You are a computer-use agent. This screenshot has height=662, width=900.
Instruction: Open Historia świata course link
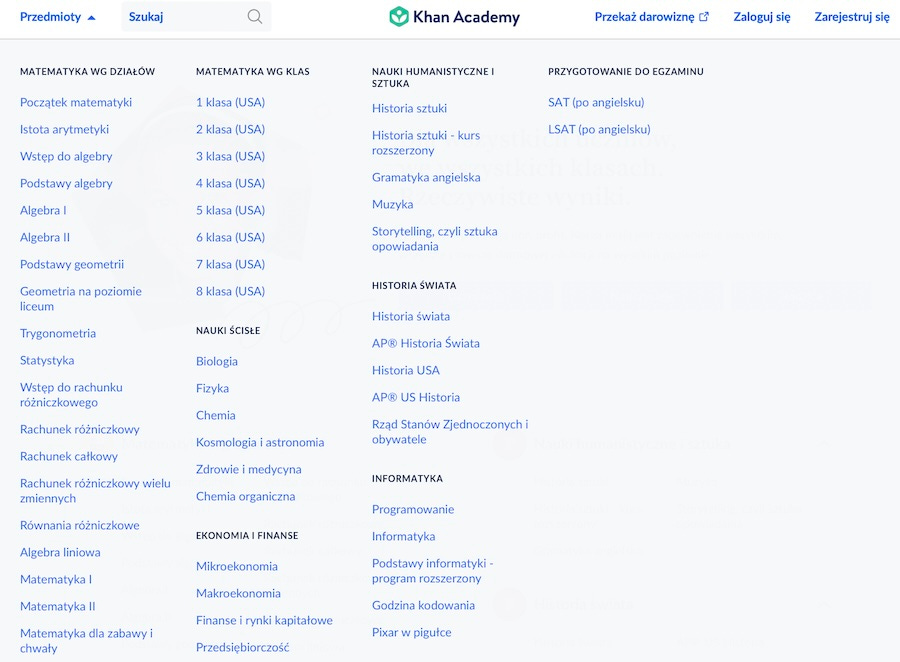[411, 316]
